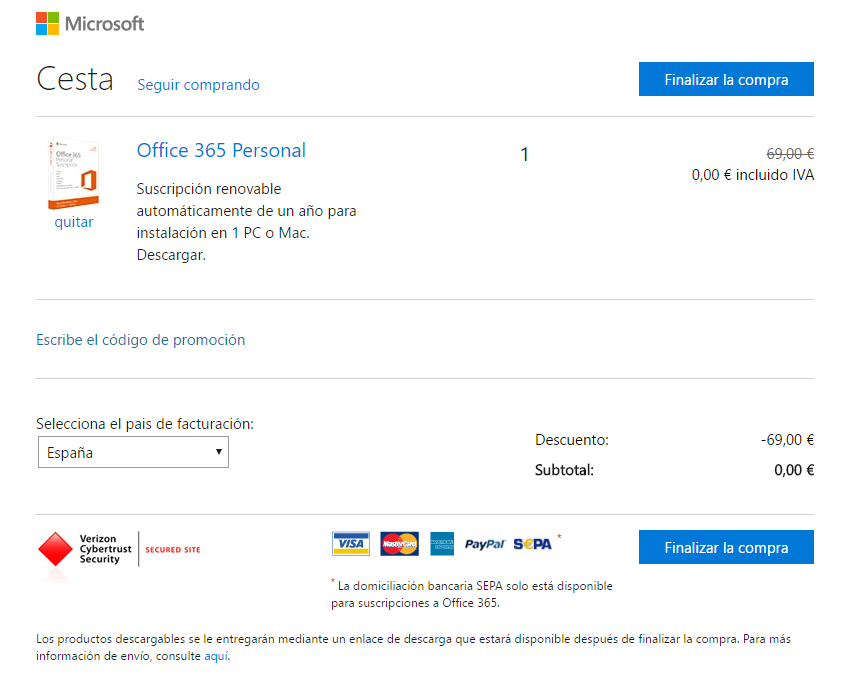Click the strikethrough price 69,00 €
Viewport: 844px width, 688px height.
[x=790, y=154]
